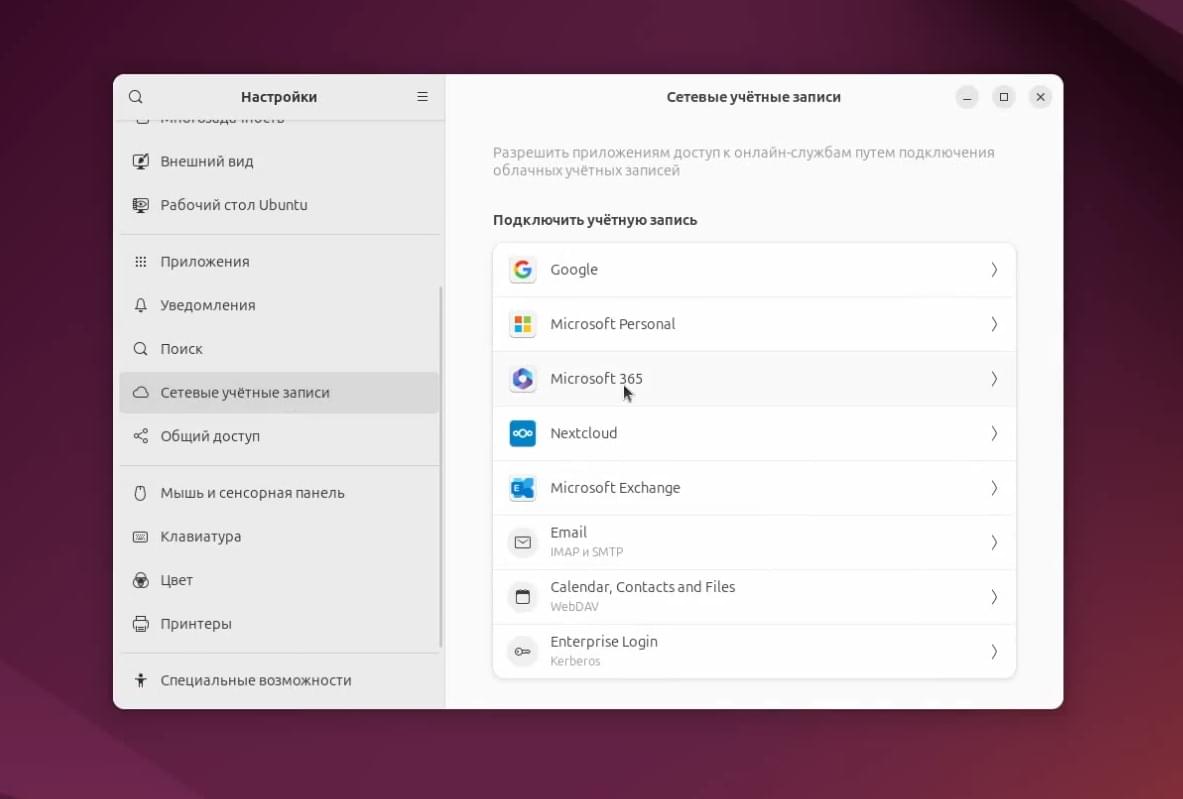1183x799 pixels.
Task: Open the Рабочий стол Ubuntu section
Action: pyautogui.click(x=279, y=205)
